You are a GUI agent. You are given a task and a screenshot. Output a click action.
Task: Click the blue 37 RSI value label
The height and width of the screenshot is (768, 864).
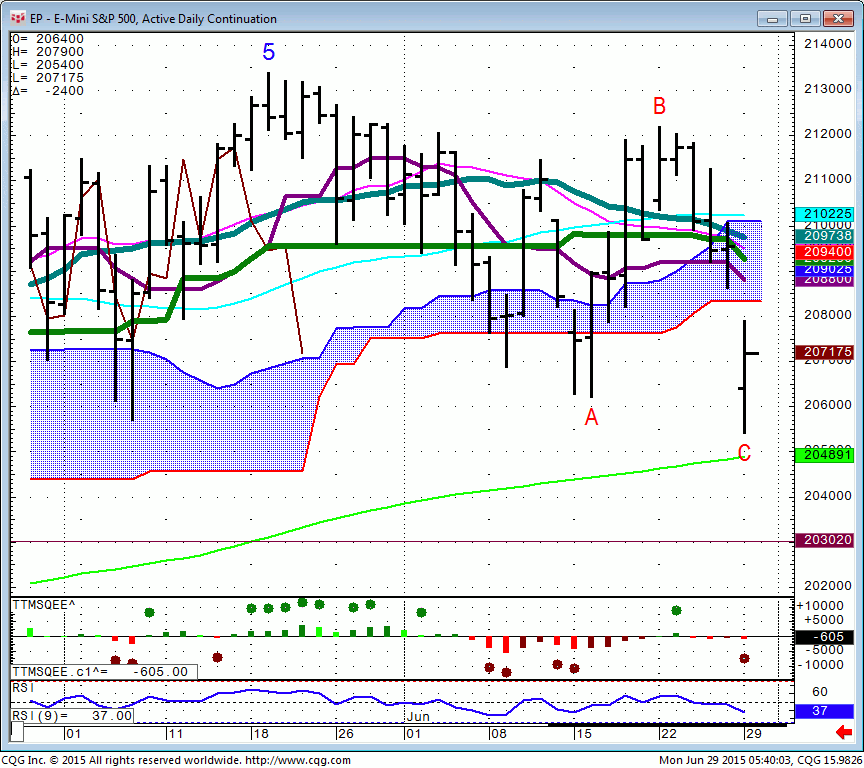[824, 711]
